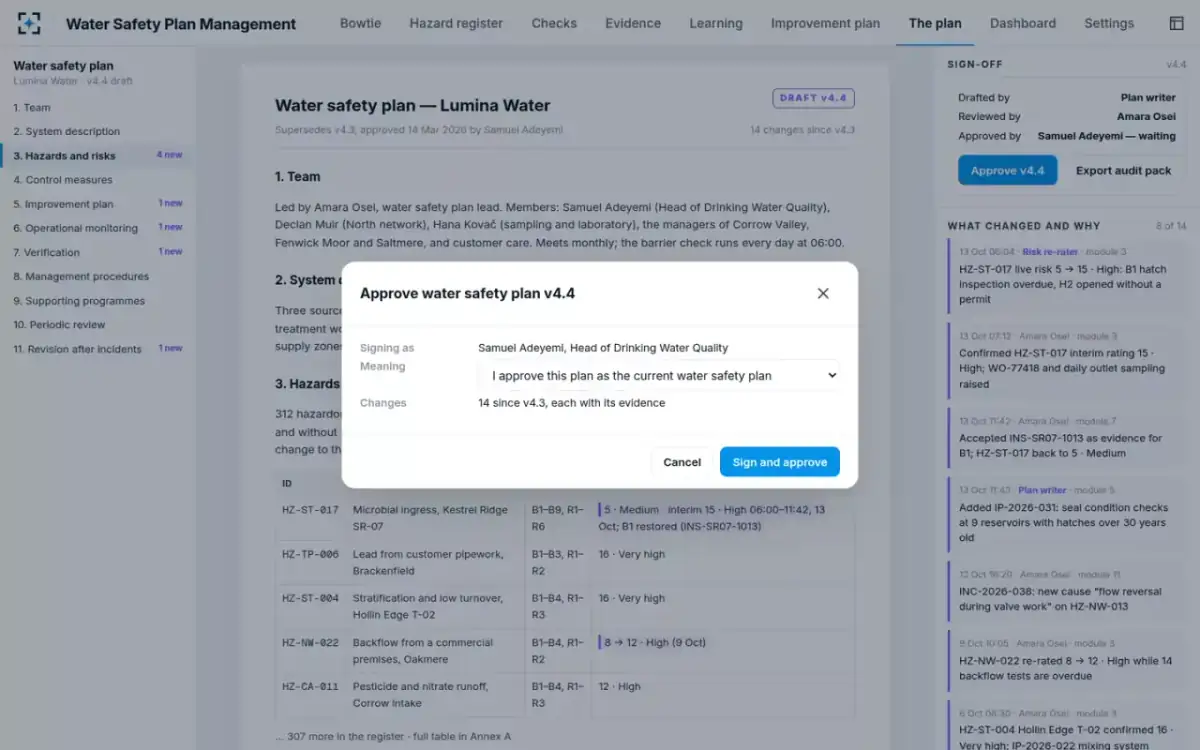The height and width of the screenshot is (750, 1200).
Task: Open the Meaning dropdown
Action: click(x=658, y=375)
